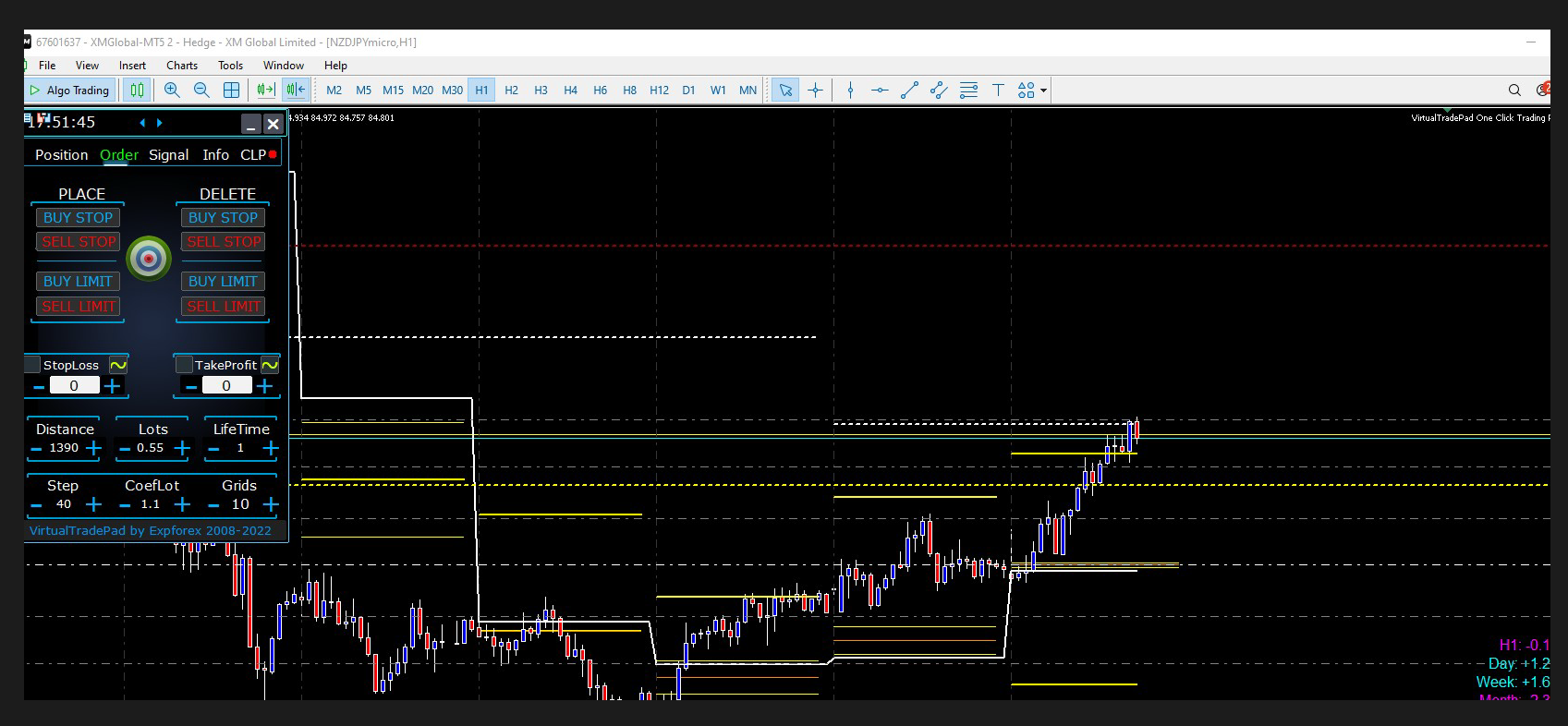Increase the Distance value with plus
Screen dimensions: 1568x726
pyautogui.click(x=93, y=448)
